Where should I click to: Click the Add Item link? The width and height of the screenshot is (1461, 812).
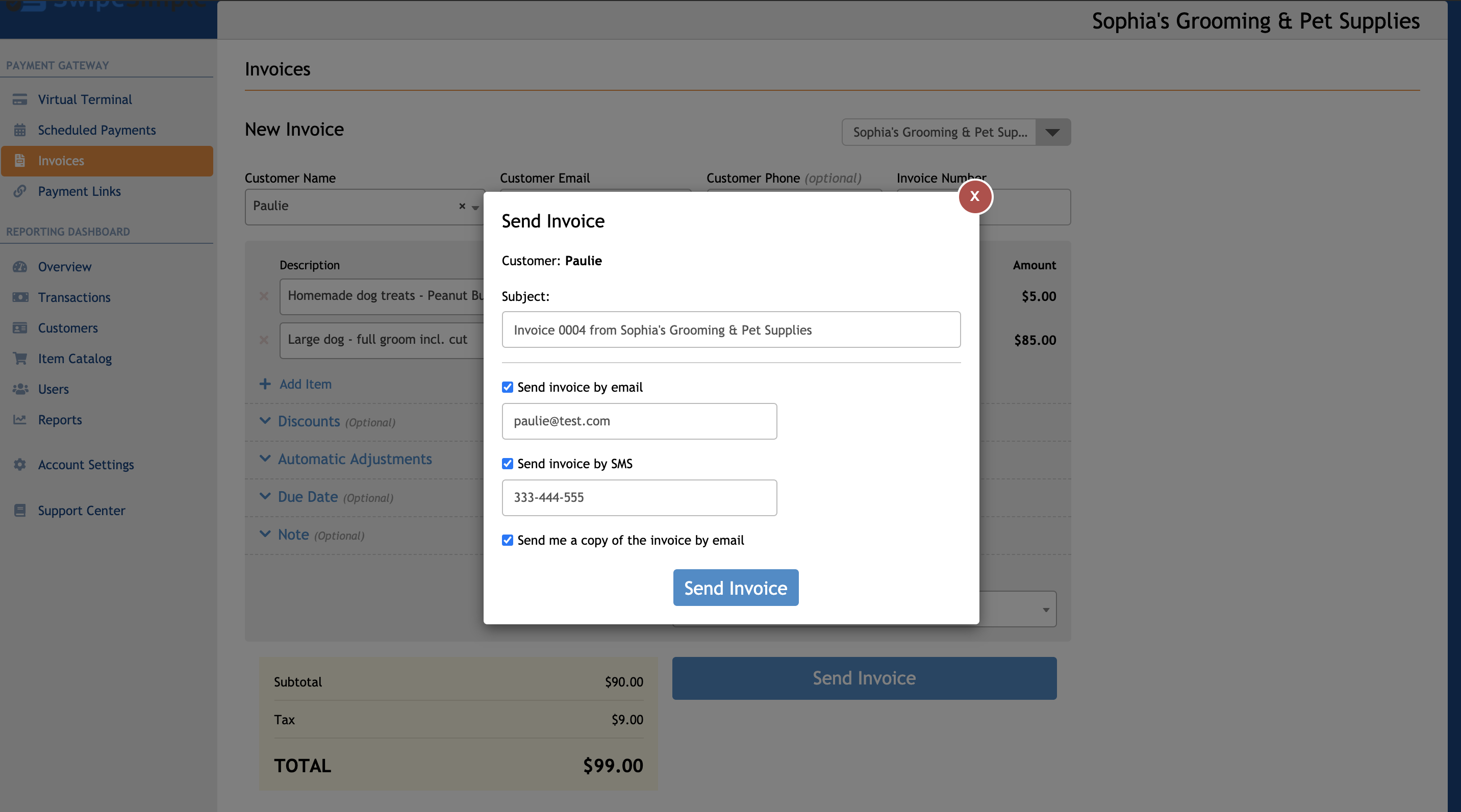[x=305, y=384]
